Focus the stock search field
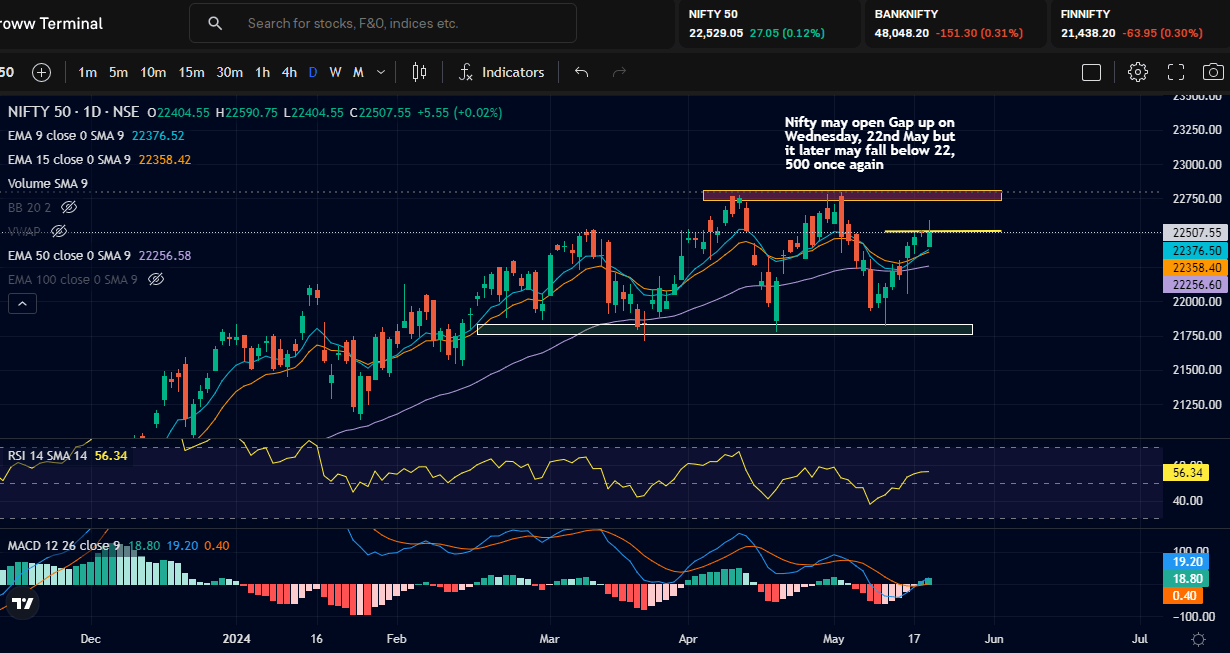The image size is (1230, 653). click(383, 23)
